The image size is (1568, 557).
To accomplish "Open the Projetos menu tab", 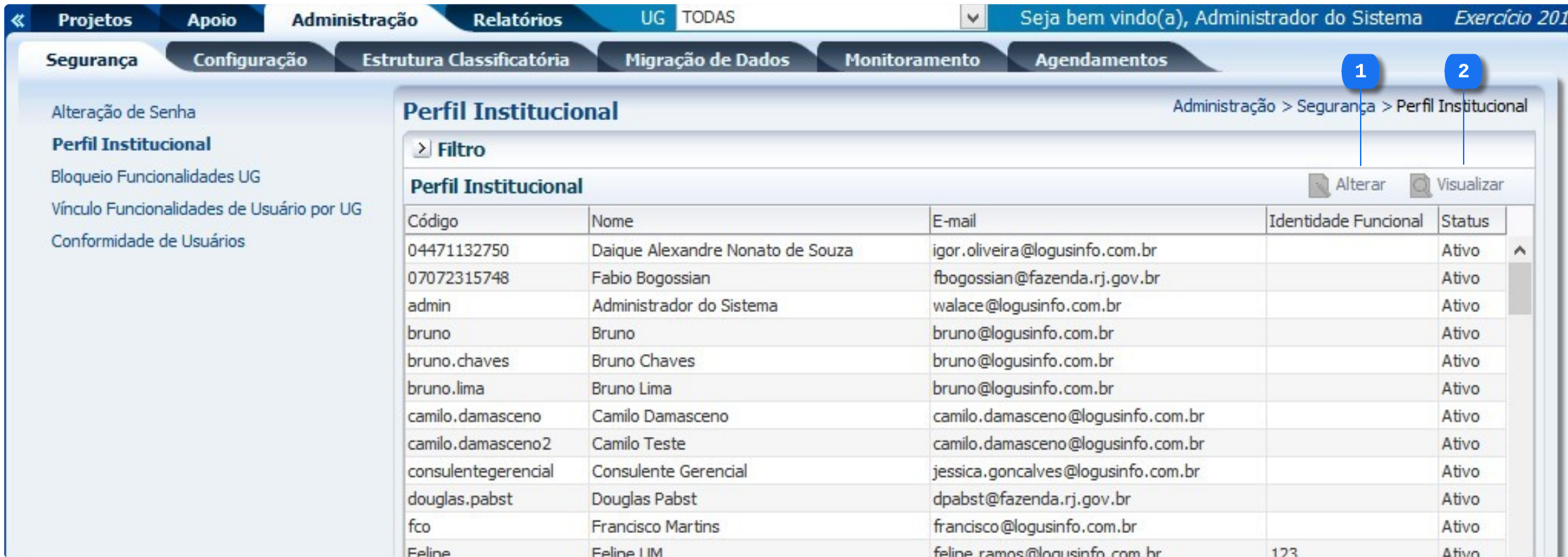I will click(95, 20).
